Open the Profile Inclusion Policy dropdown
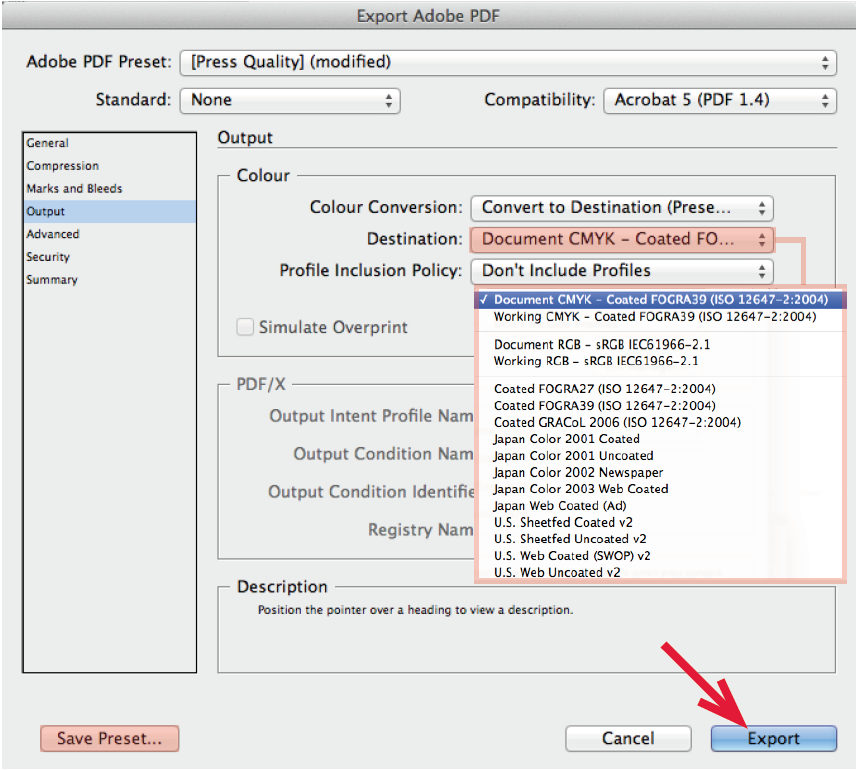 [x=622, y=271]
